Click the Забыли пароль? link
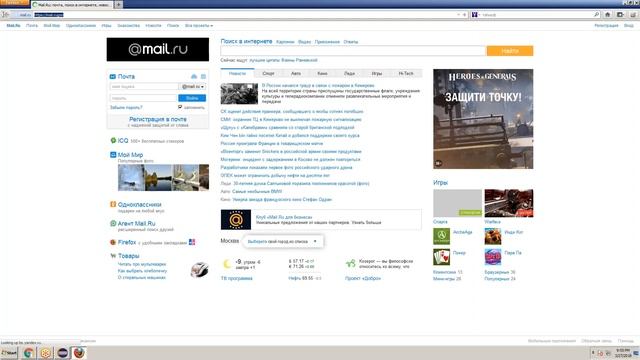 [x=126, y=107]
